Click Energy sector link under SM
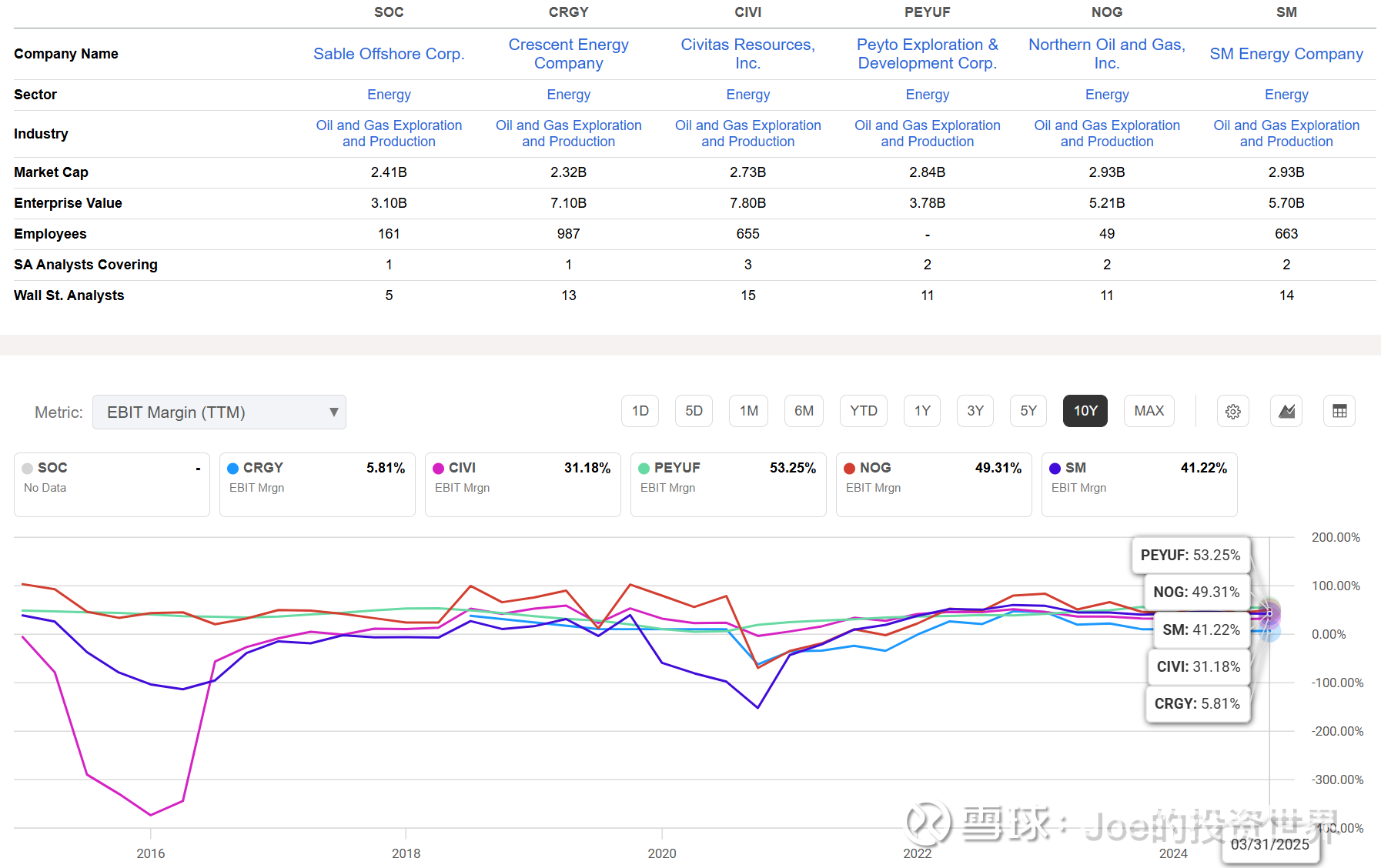 1286,95
